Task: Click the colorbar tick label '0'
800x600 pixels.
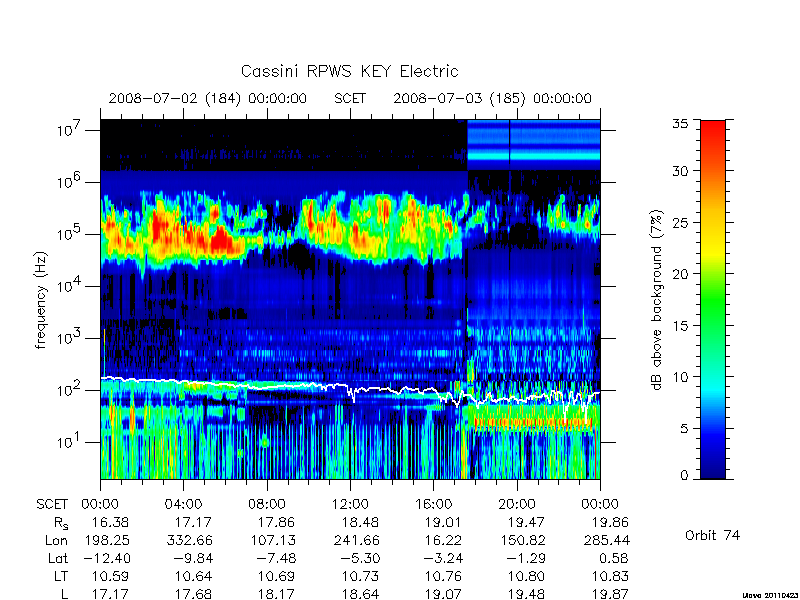Action: pyautogui.click(x=684, y=475)
